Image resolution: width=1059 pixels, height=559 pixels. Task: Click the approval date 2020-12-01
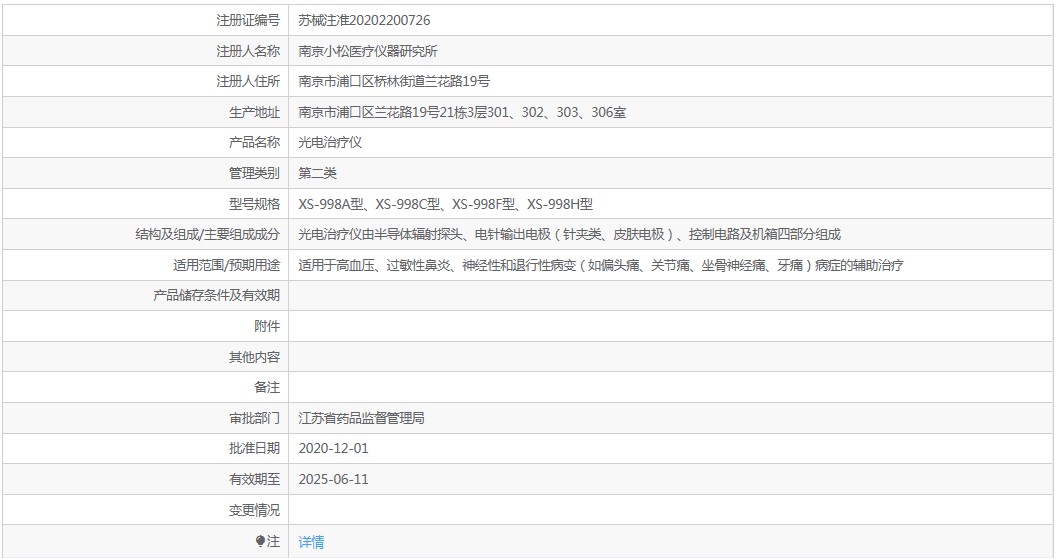pyautogui.click(x=334, y=449)
